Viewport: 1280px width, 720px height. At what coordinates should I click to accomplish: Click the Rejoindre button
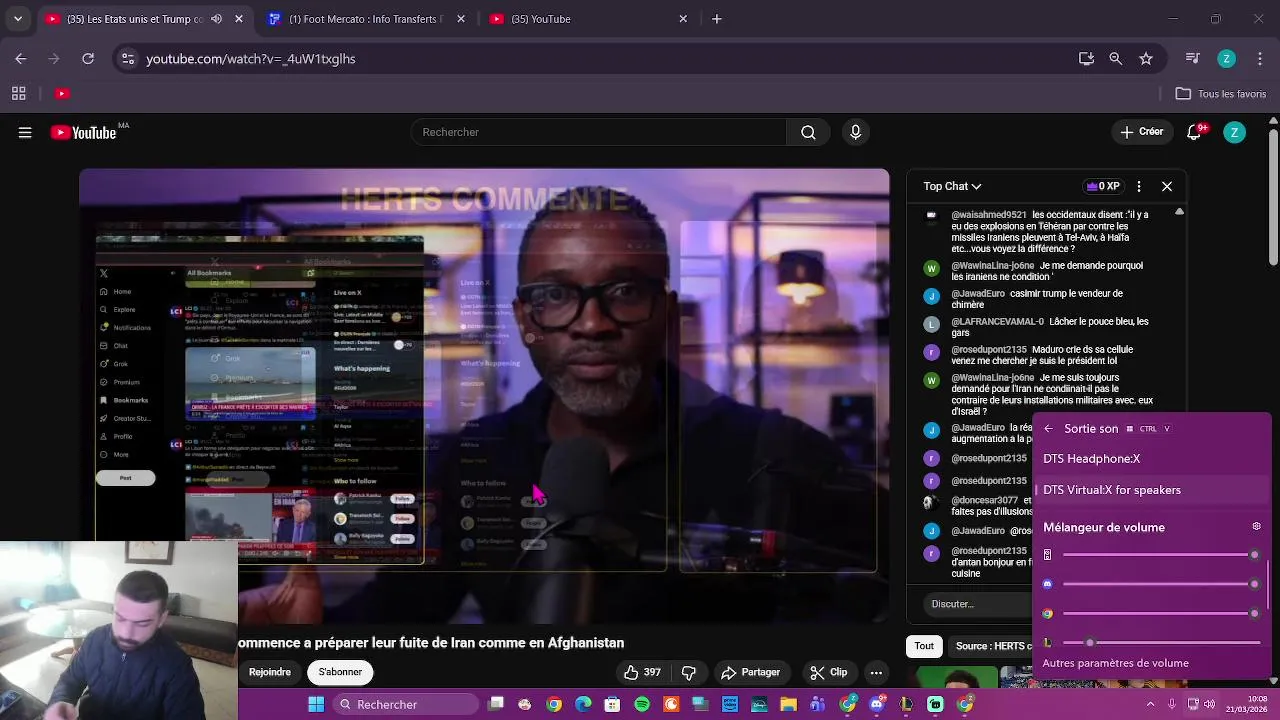270,672
